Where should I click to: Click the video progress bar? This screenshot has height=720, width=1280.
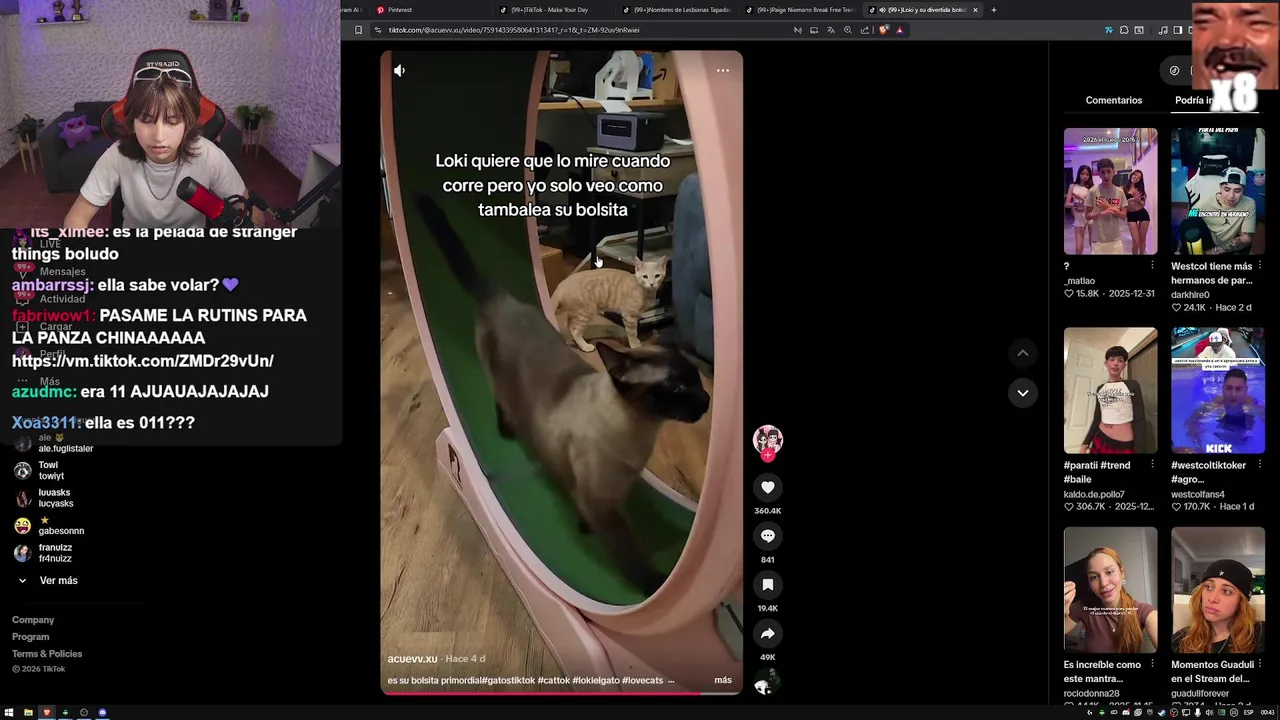(x=561, y=692)
